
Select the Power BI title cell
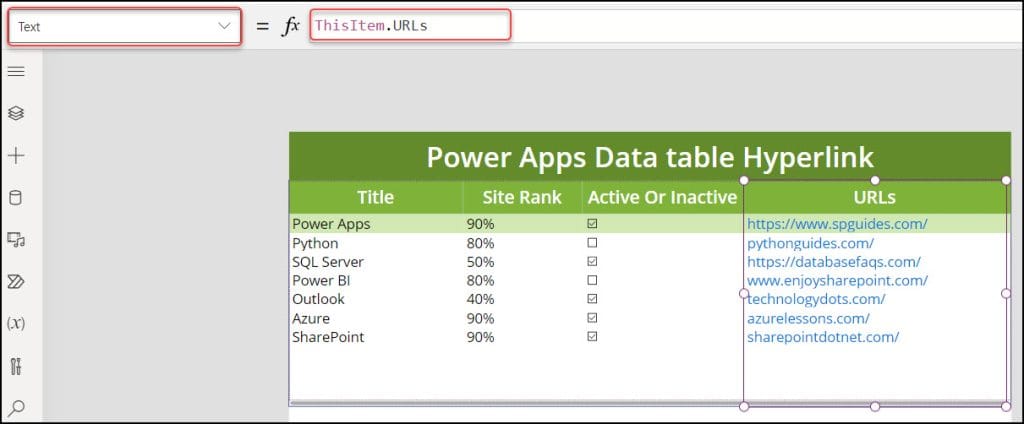[x=319, y=281]
